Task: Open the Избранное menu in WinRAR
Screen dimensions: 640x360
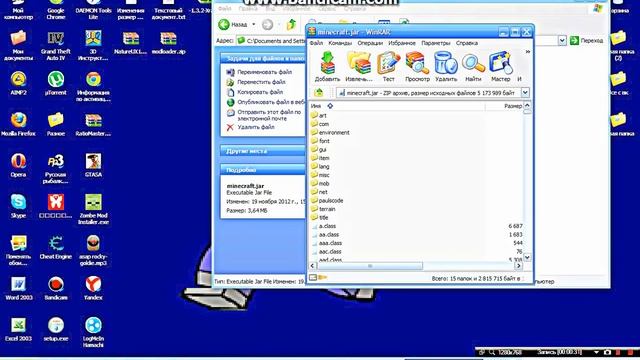Action: click(402, 43)
